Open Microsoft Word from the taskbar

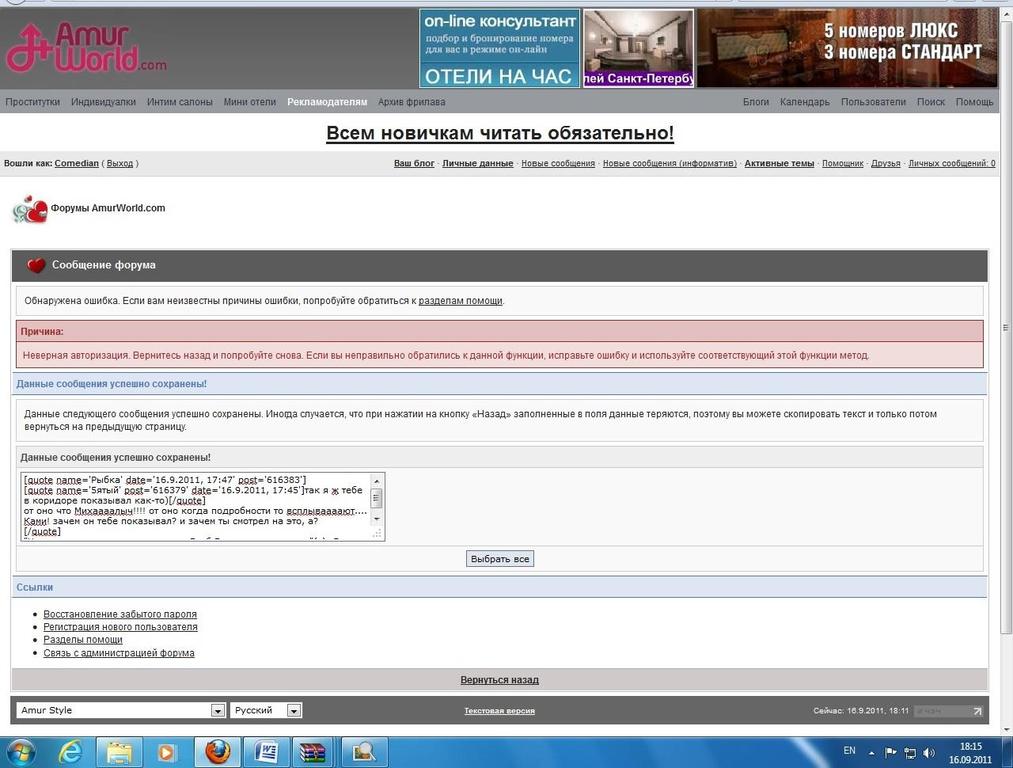click(266, 751)
